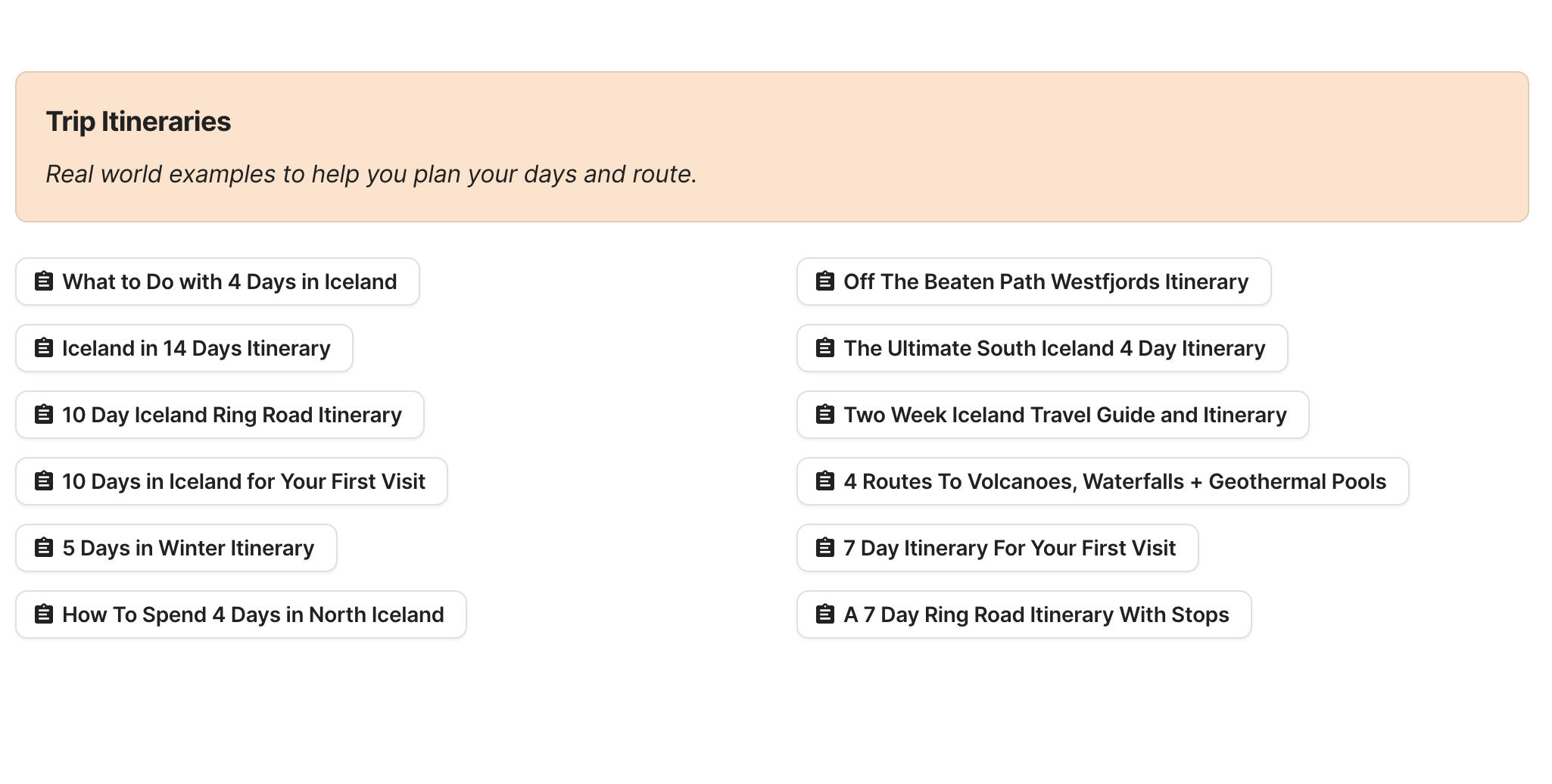Click the clipboard icon beside 'What to Do with 4 Days in Iceland'
Image resolution: width=1552 pixels, height=784 pixels.
pyautogui.click(x=44, y=282)
